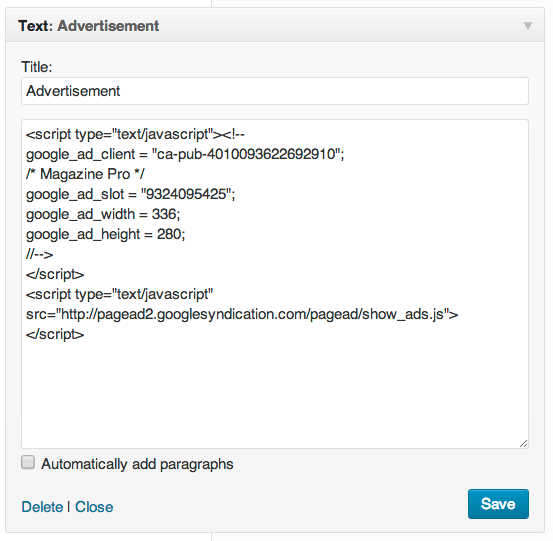Place cursor on the google_ad_client line
The height and width of the screenshot is (541, 553).
point(185,154)
